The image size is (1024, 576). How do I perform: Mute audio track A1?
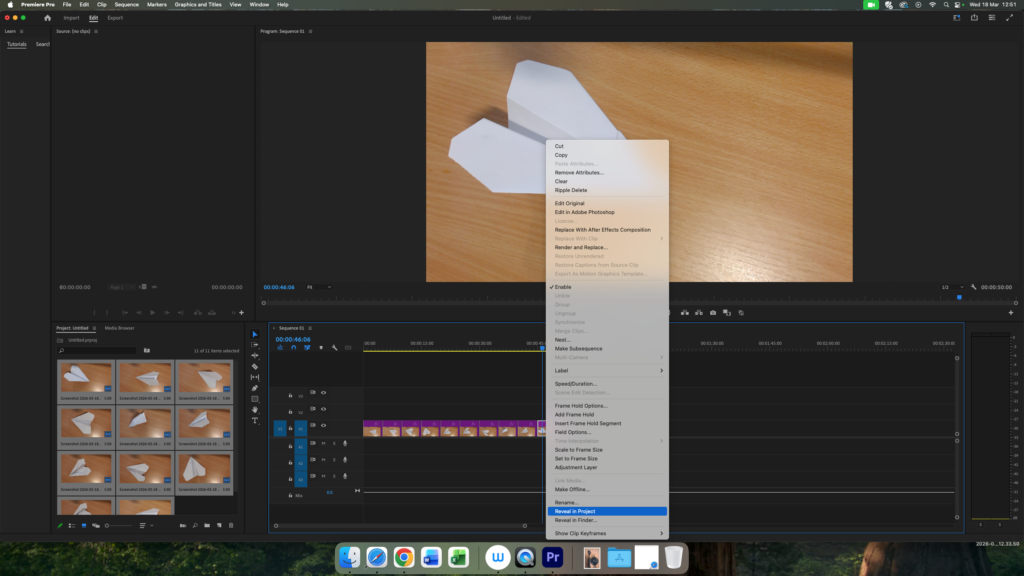[323, 444]
